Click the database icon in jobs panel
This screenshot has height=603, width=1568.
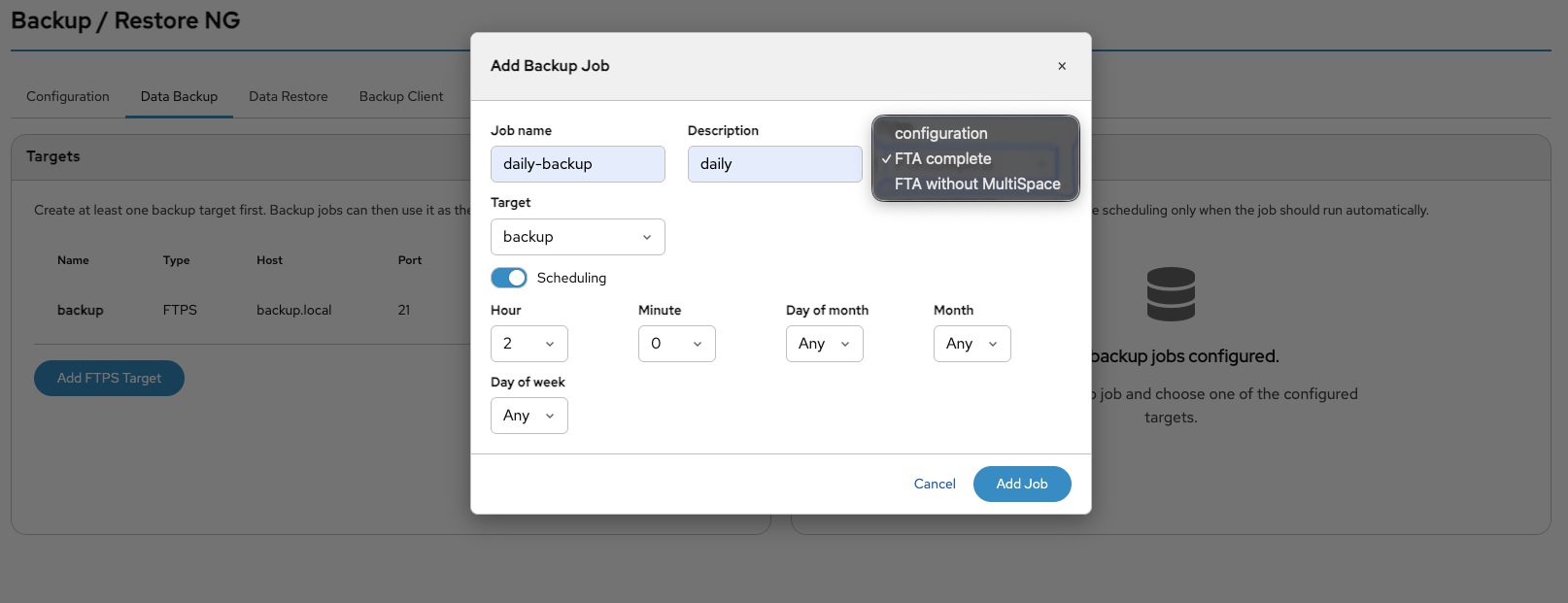[x=1171, y=294]
